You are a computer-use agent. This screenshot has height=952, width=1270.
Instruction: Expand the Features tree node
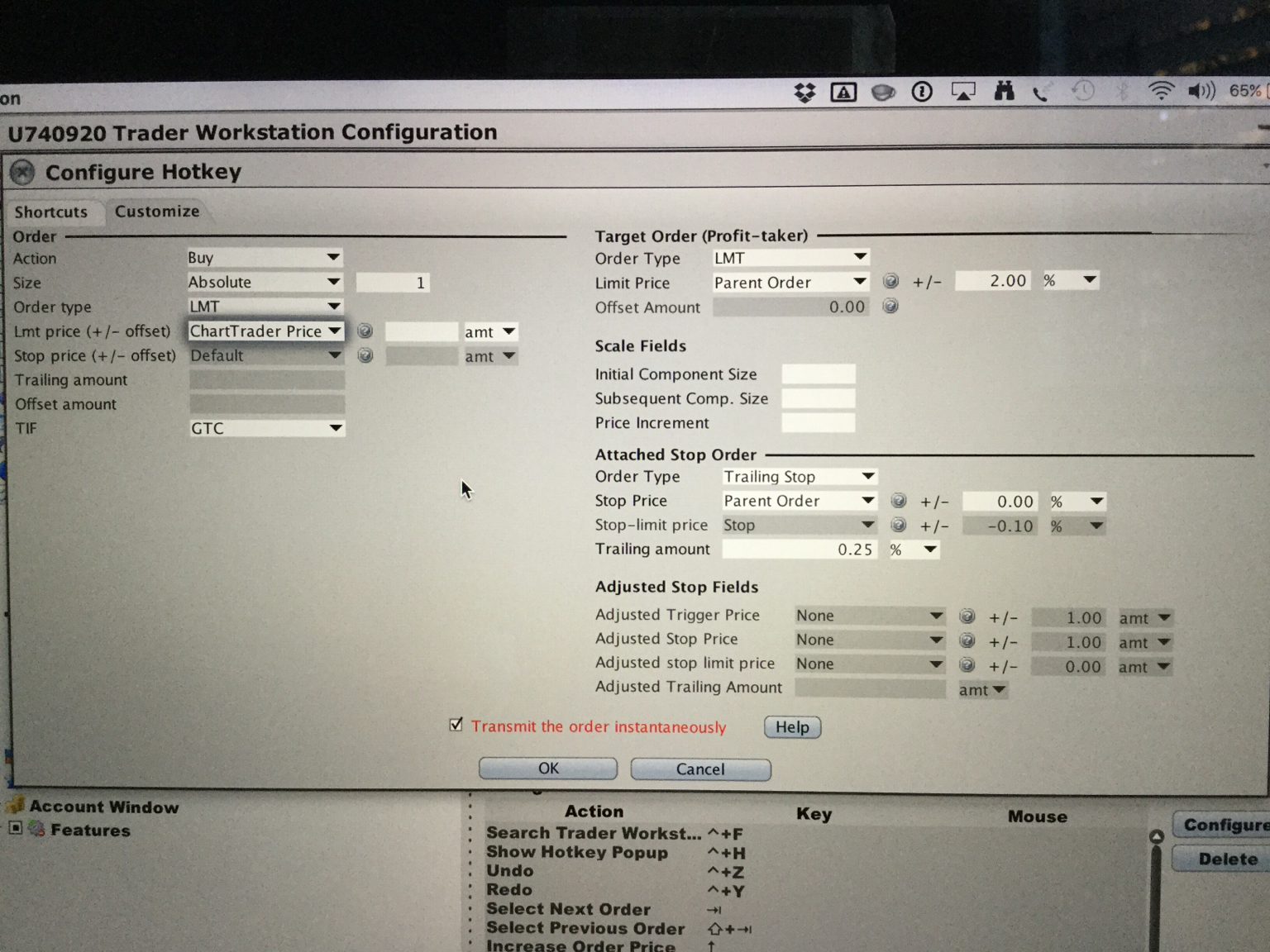click(16, 828)
